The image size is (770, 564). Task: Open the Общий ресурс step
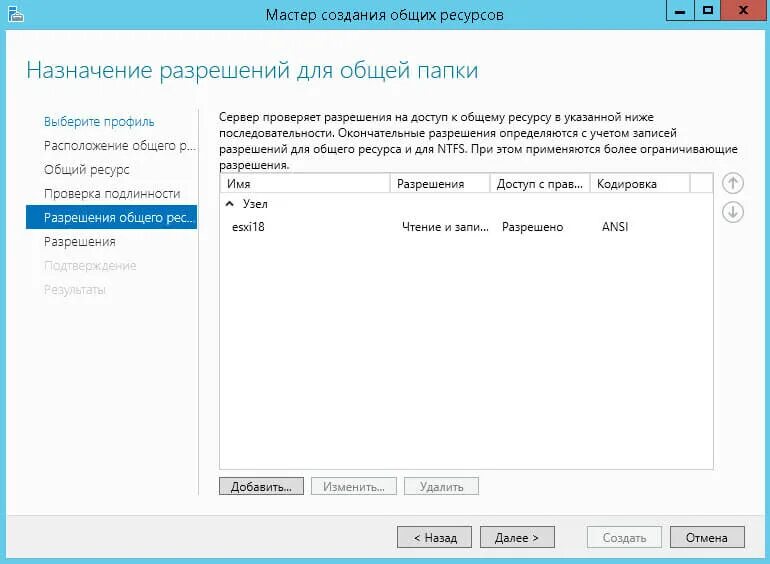[x=87, y=170]
